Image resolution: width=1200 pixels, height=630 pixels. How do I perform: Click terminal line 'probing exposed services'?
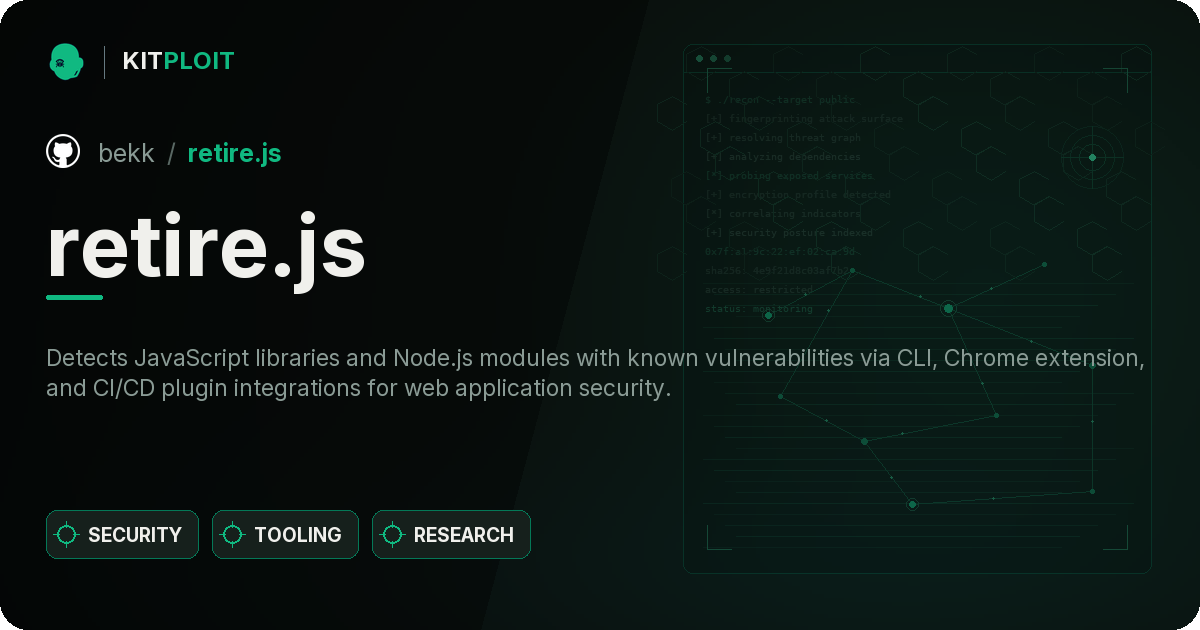coord(789,176)
